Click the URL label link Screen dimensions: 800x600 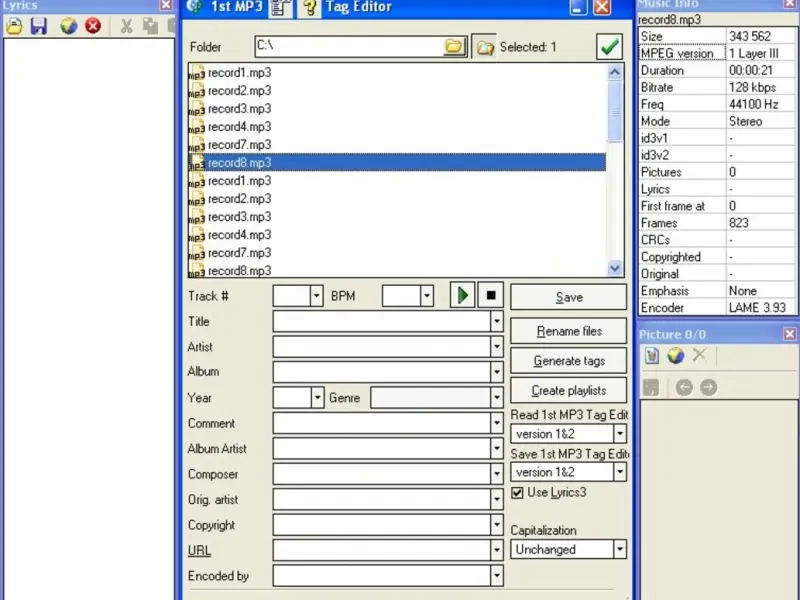click(x=199, y=551)
